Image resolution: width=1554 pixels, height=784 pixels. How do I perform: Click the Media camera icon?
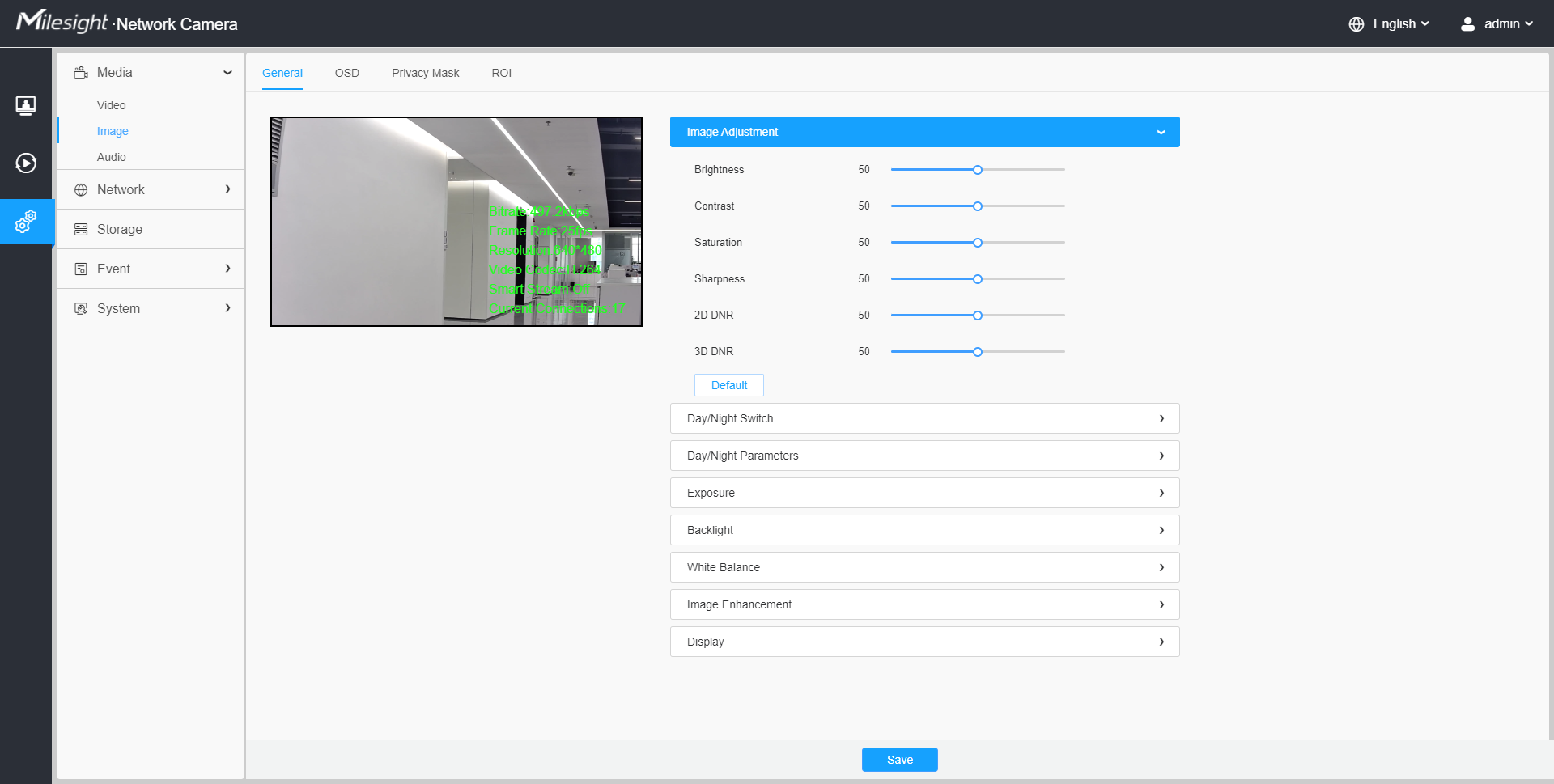tap(81, 73)
